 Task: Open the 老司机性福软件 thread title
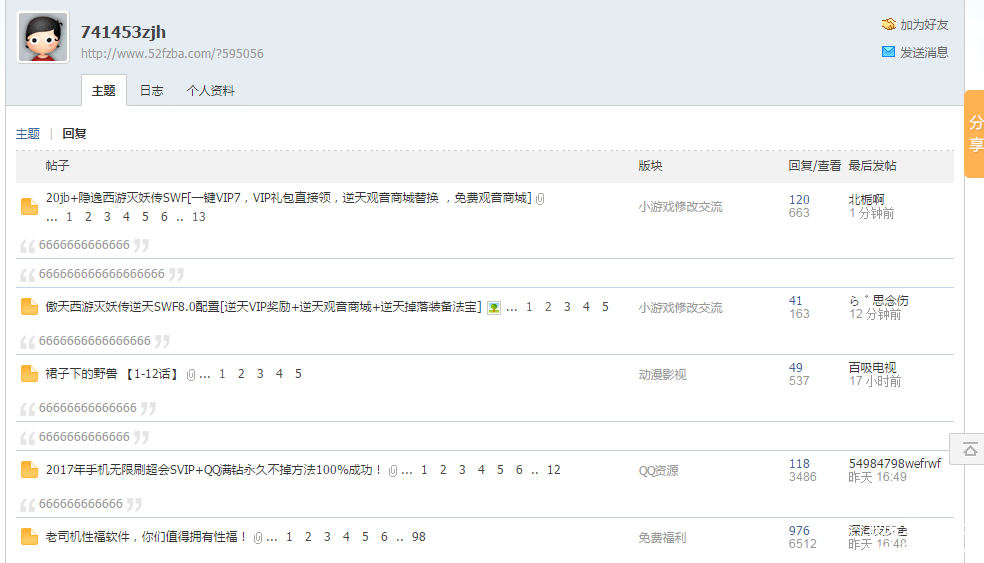pos(146,537)
